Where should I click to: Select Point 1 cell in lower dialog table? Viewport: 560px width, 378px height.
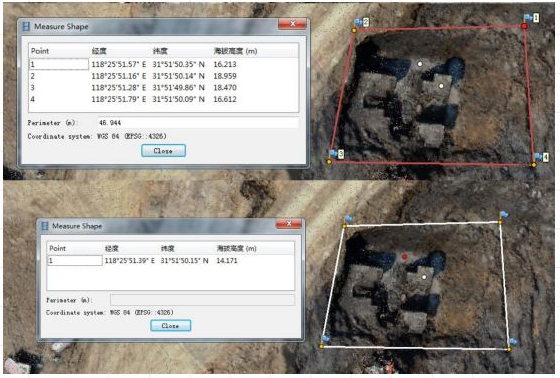(75, 260)
